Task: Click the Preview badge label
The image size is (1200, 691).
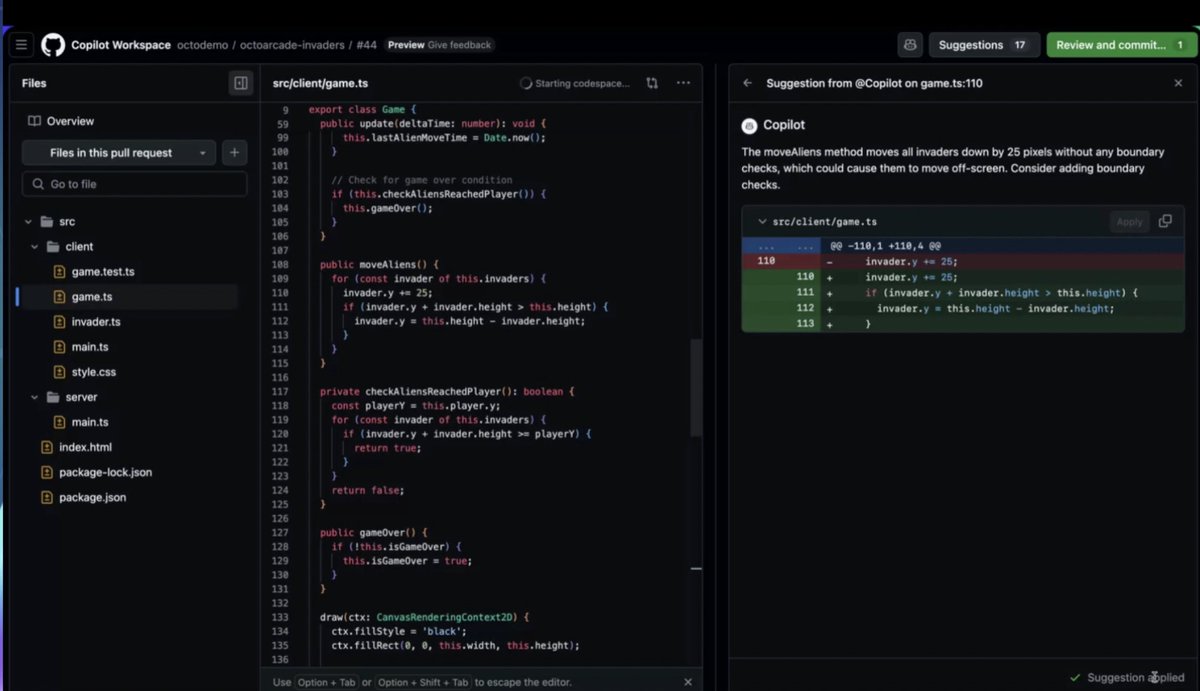Action: pos(406,45)
